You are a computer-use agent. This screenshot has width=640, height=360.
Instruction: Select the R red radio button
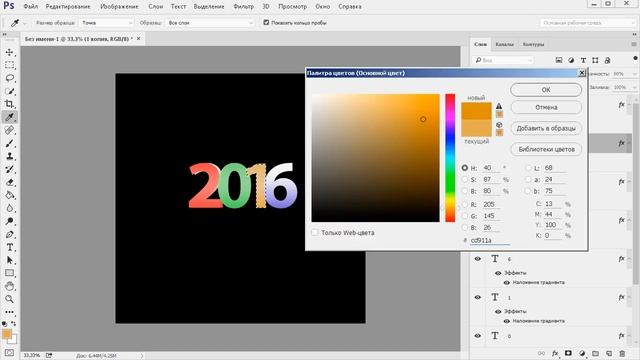[x=464, y=204]
